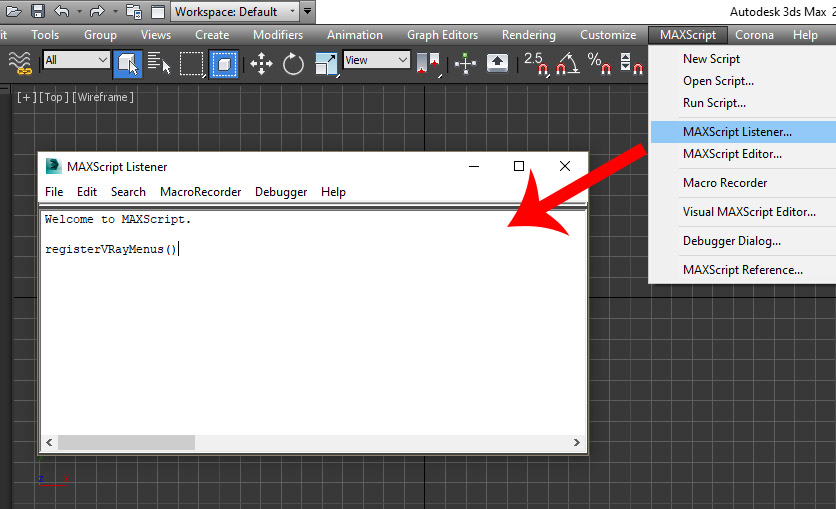Image resolution: width=836 pixels, height=509 pixels.
Task: Open the Animation menu
Action: coord(355,35)
